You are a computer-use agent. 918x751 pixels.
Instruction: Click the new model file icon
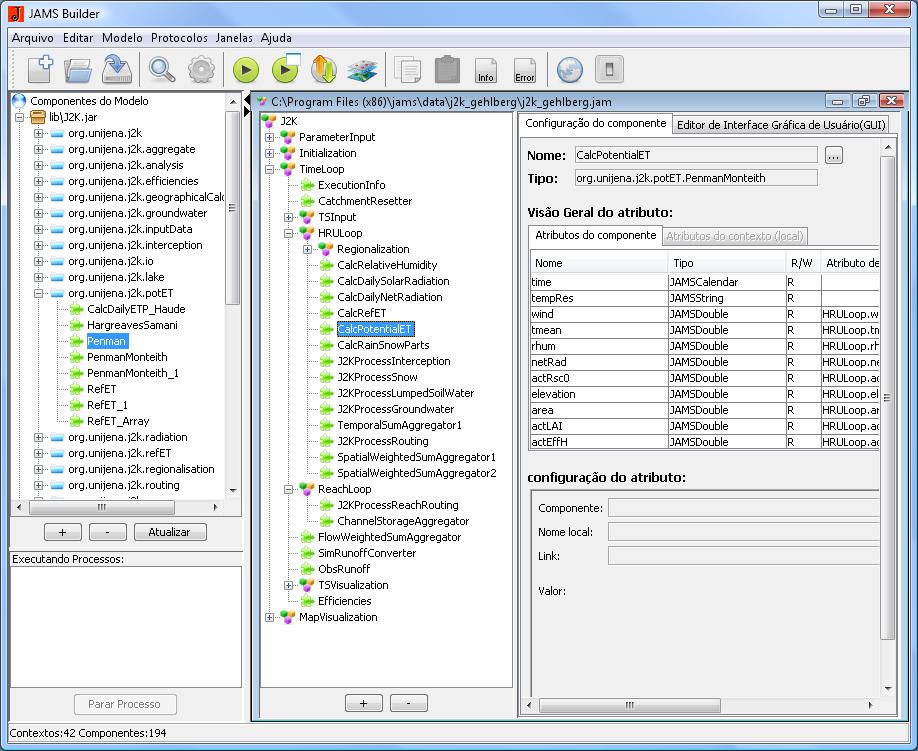click(x=40, y=69)
